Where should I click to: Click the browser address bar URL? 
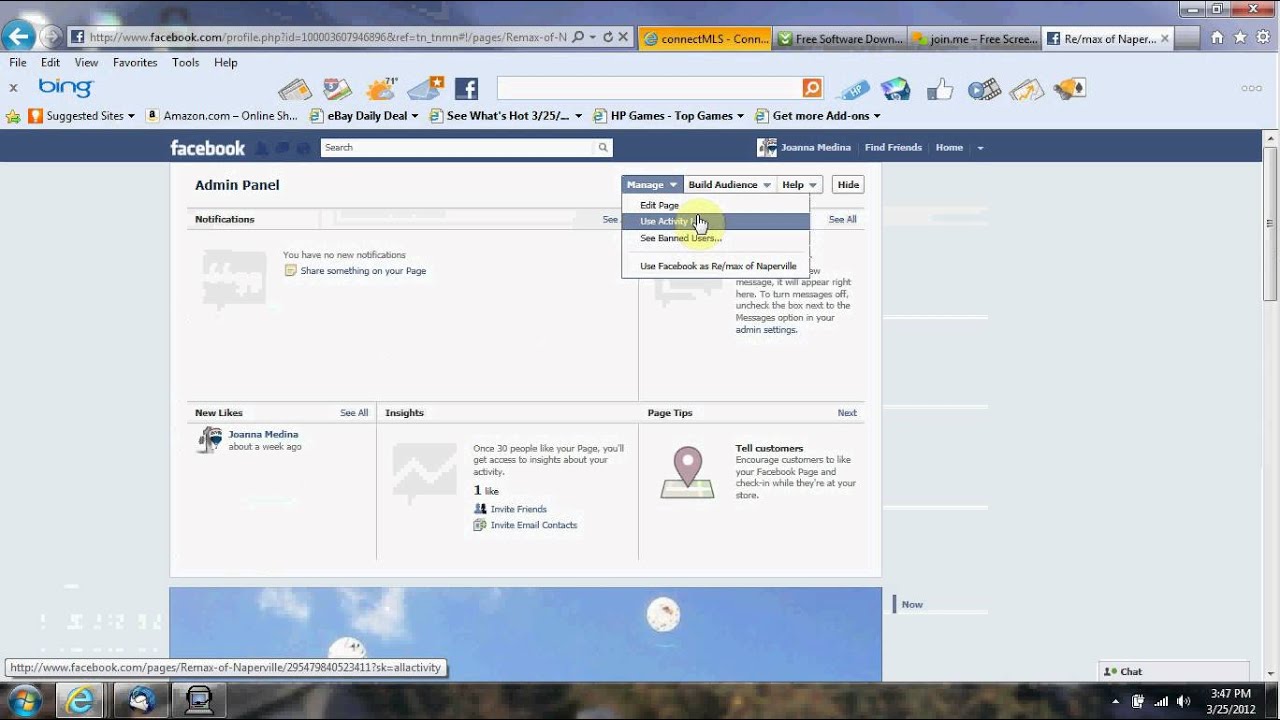[x=328, y=37]
